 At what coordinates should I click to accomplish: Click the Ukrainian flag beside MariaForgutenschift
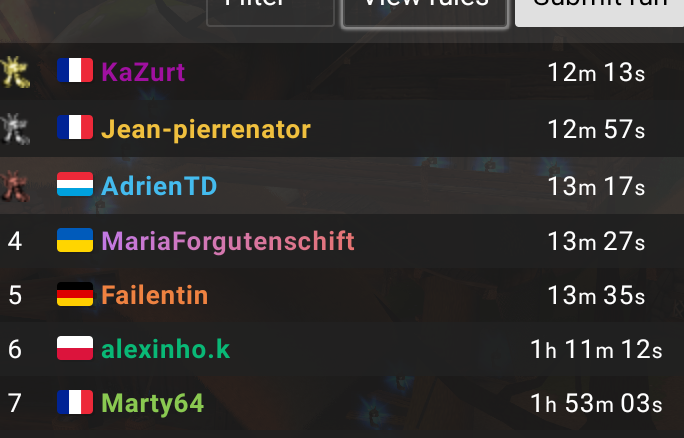pos(75,240)
